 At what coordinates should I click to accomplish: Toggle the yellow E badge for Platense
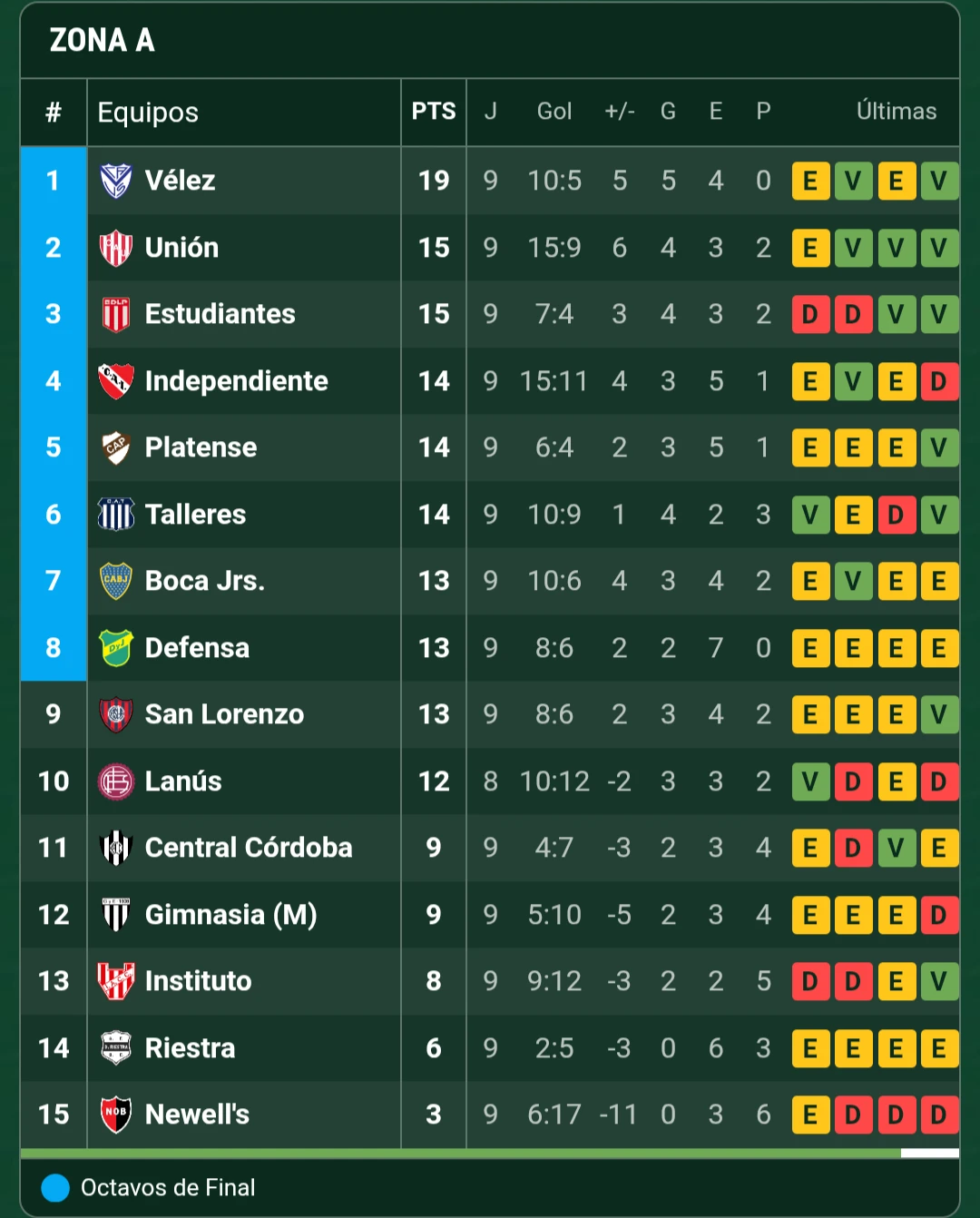[x=810, y=447]
